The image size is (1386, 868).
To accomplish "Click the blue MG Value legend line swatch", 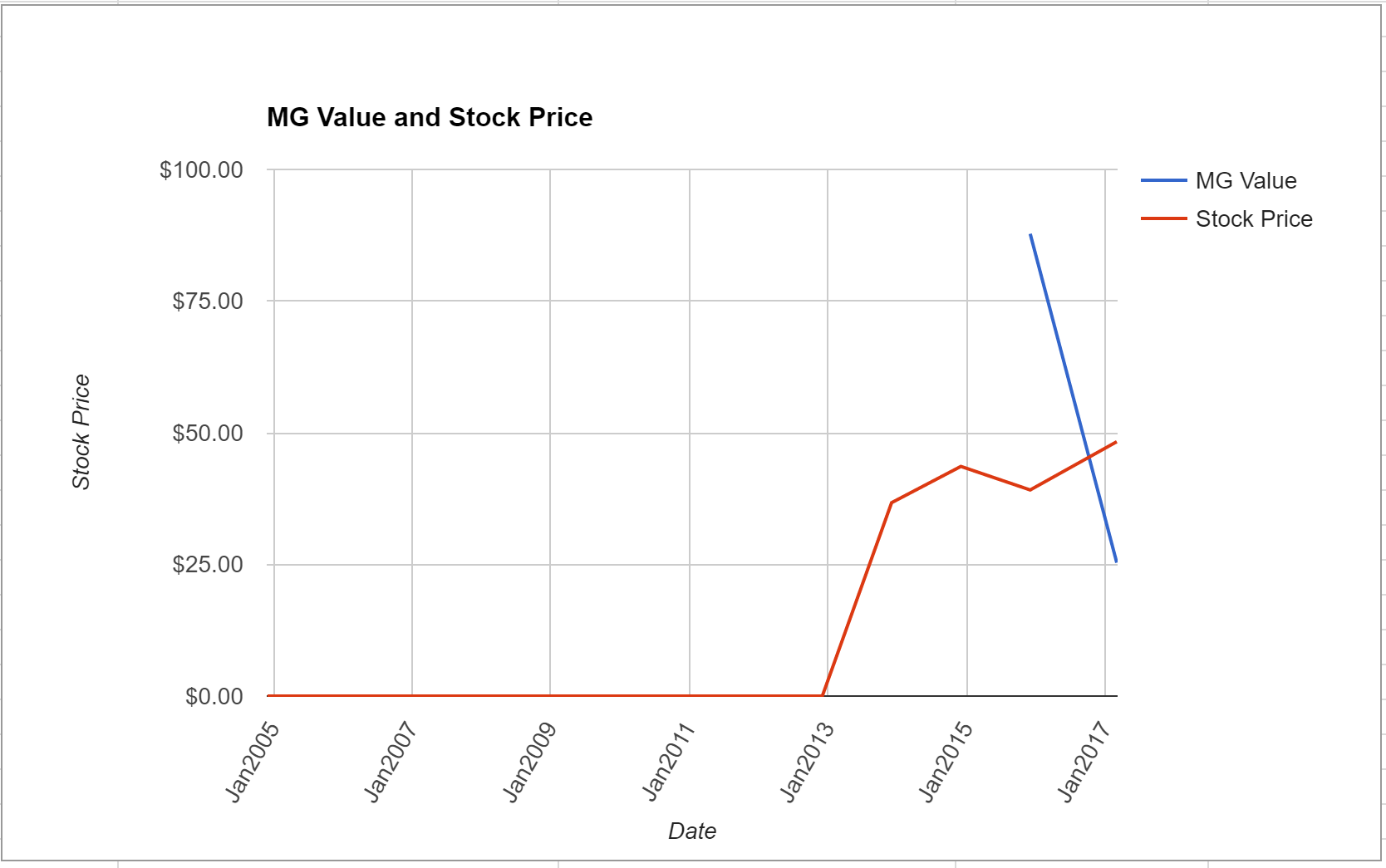I will [x=1163, y=180].
